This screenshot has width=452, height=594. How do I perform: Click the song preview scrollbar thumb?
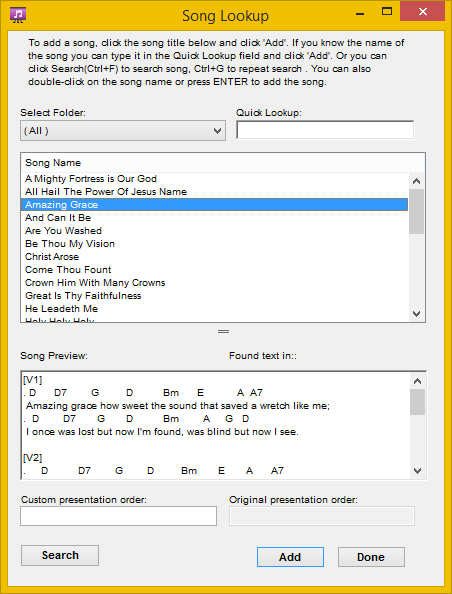[x=417, y=402]
